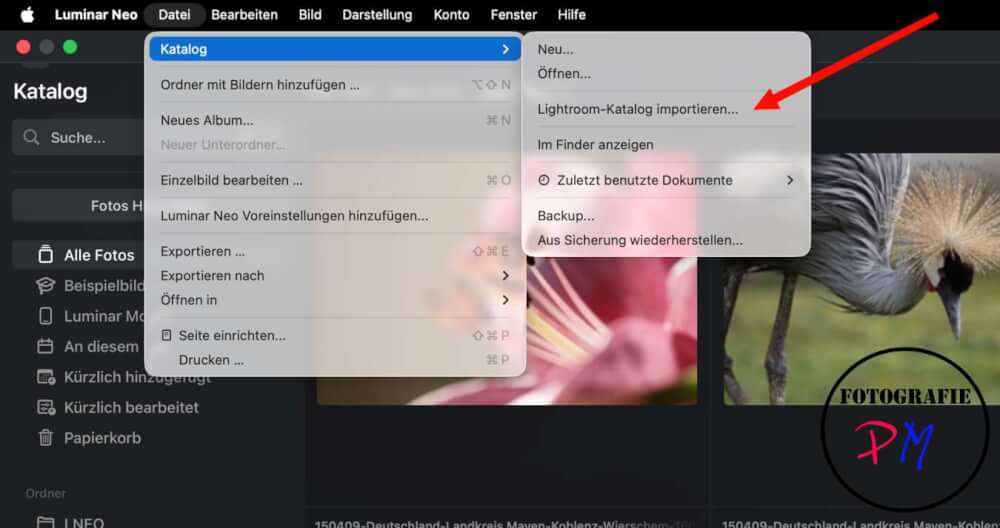Click Öffnen... in Katalog submenu
This screenshot has width=1000, height=528.
point(666,73)
